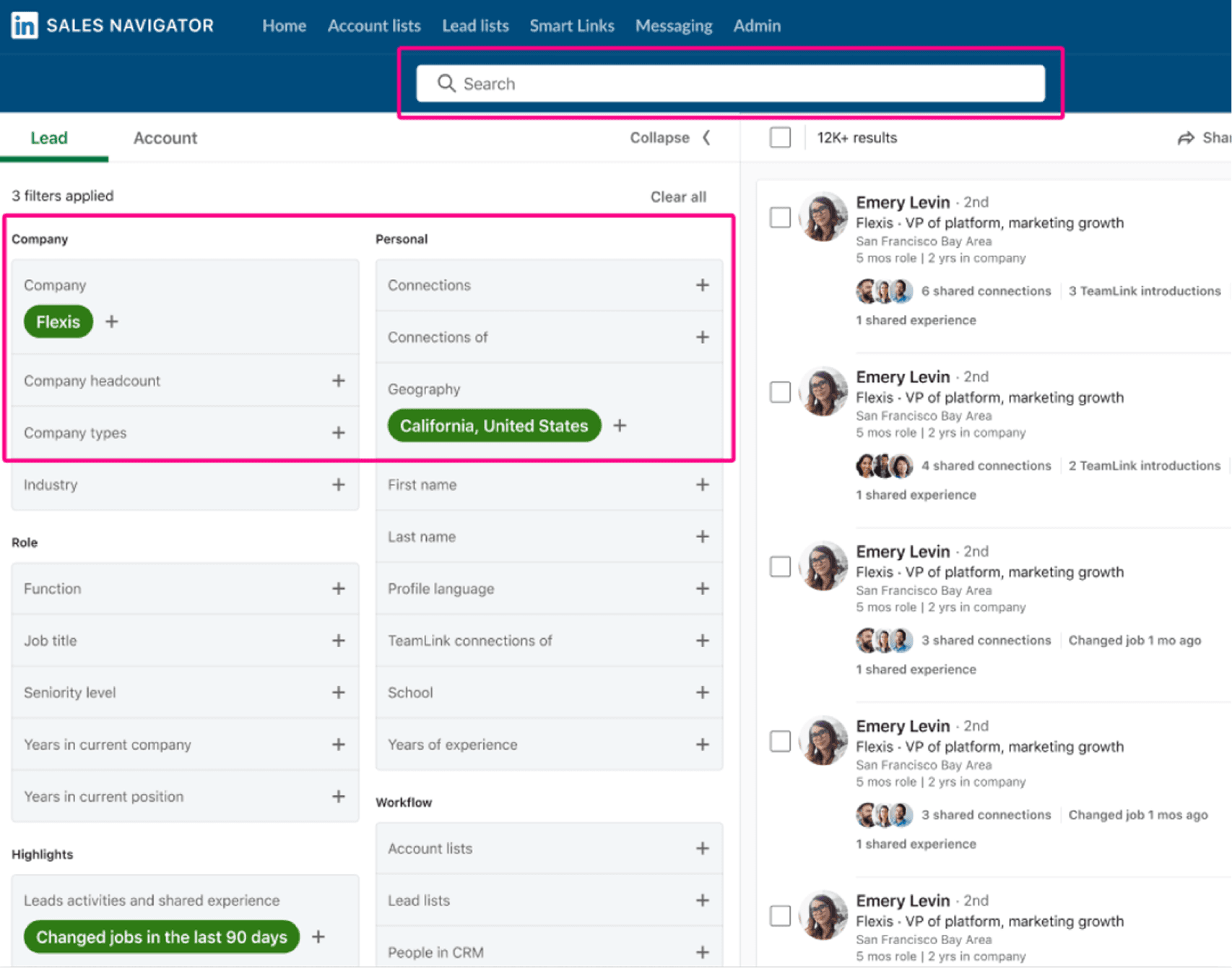Open Smart Links in top navigation

point(572,26)
